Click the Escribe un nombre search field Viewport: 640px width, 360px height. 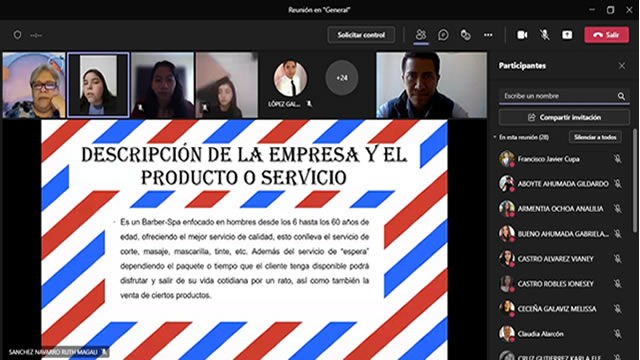[564, 96]
